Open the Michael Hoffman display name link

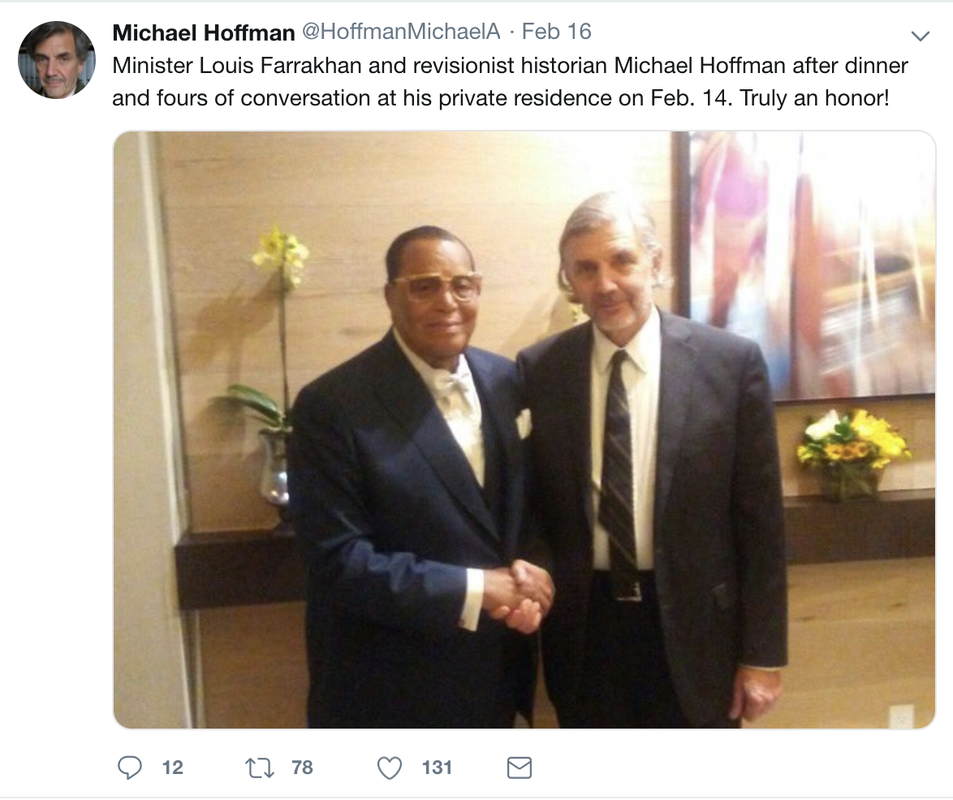(x=203, y=32)
